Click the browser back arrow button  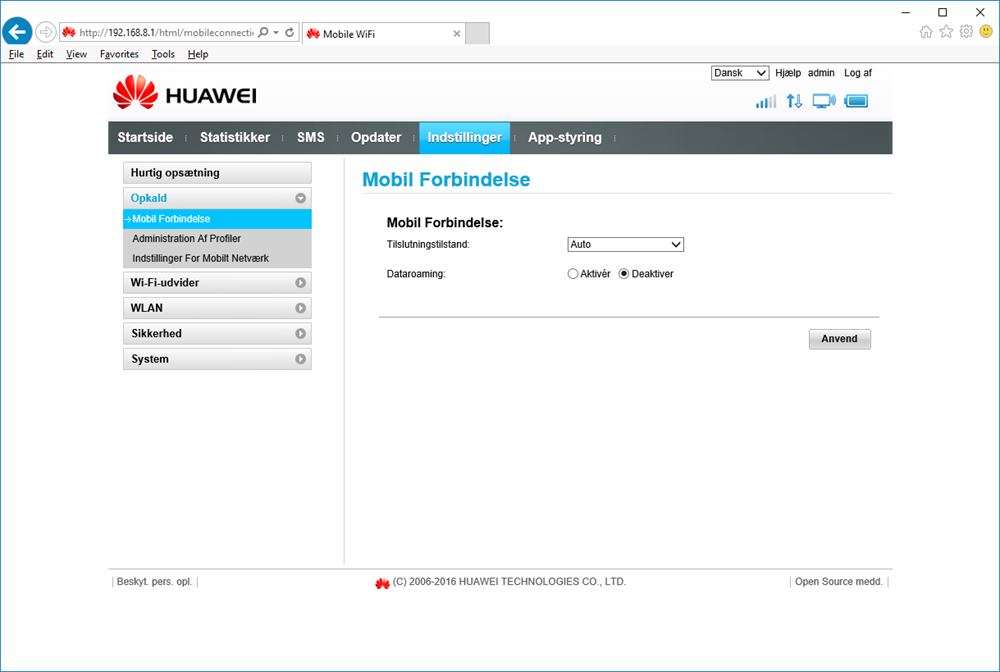point(17,31)
